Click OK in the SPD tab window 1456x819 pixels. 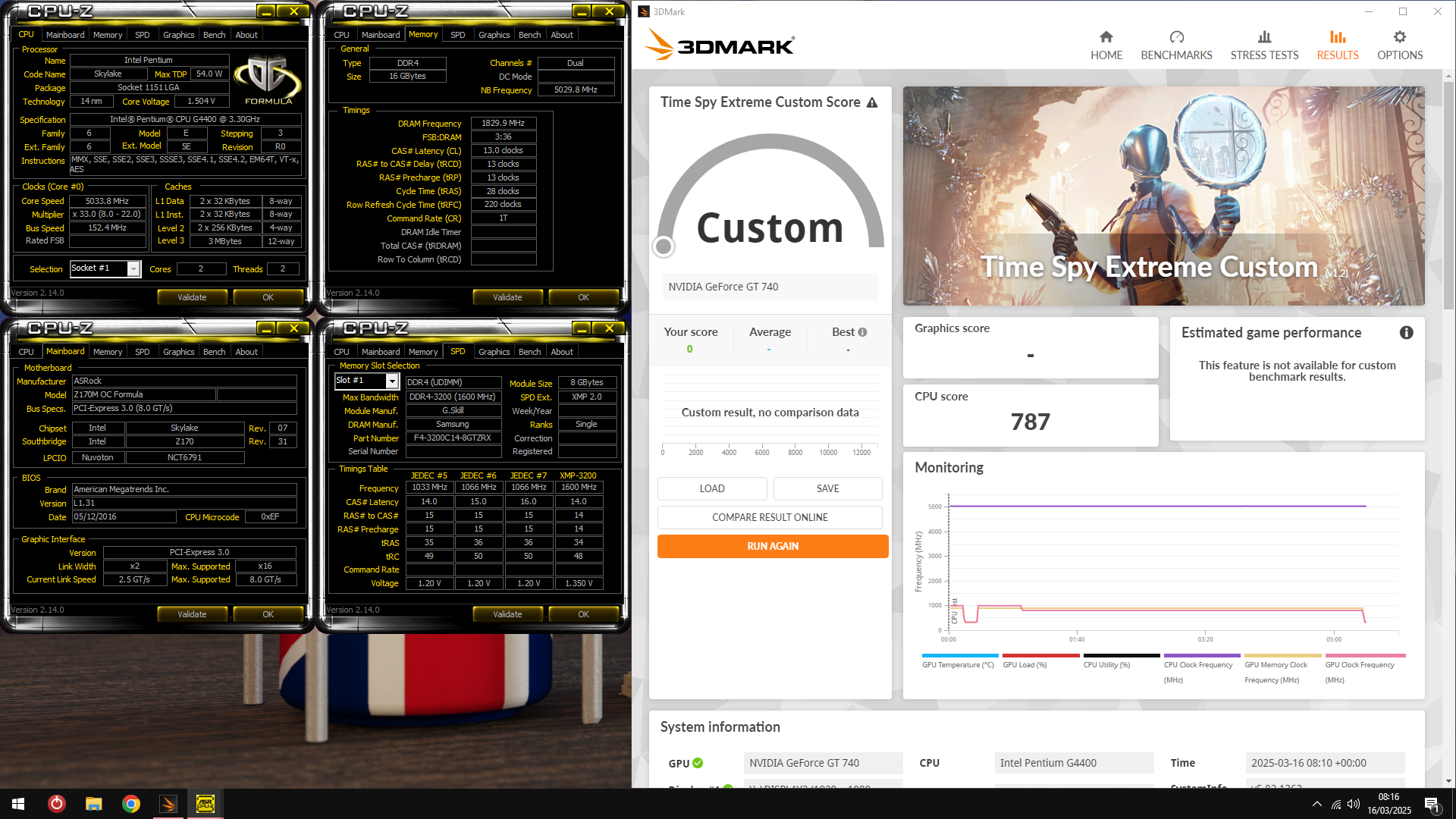[x=583, y=614]
